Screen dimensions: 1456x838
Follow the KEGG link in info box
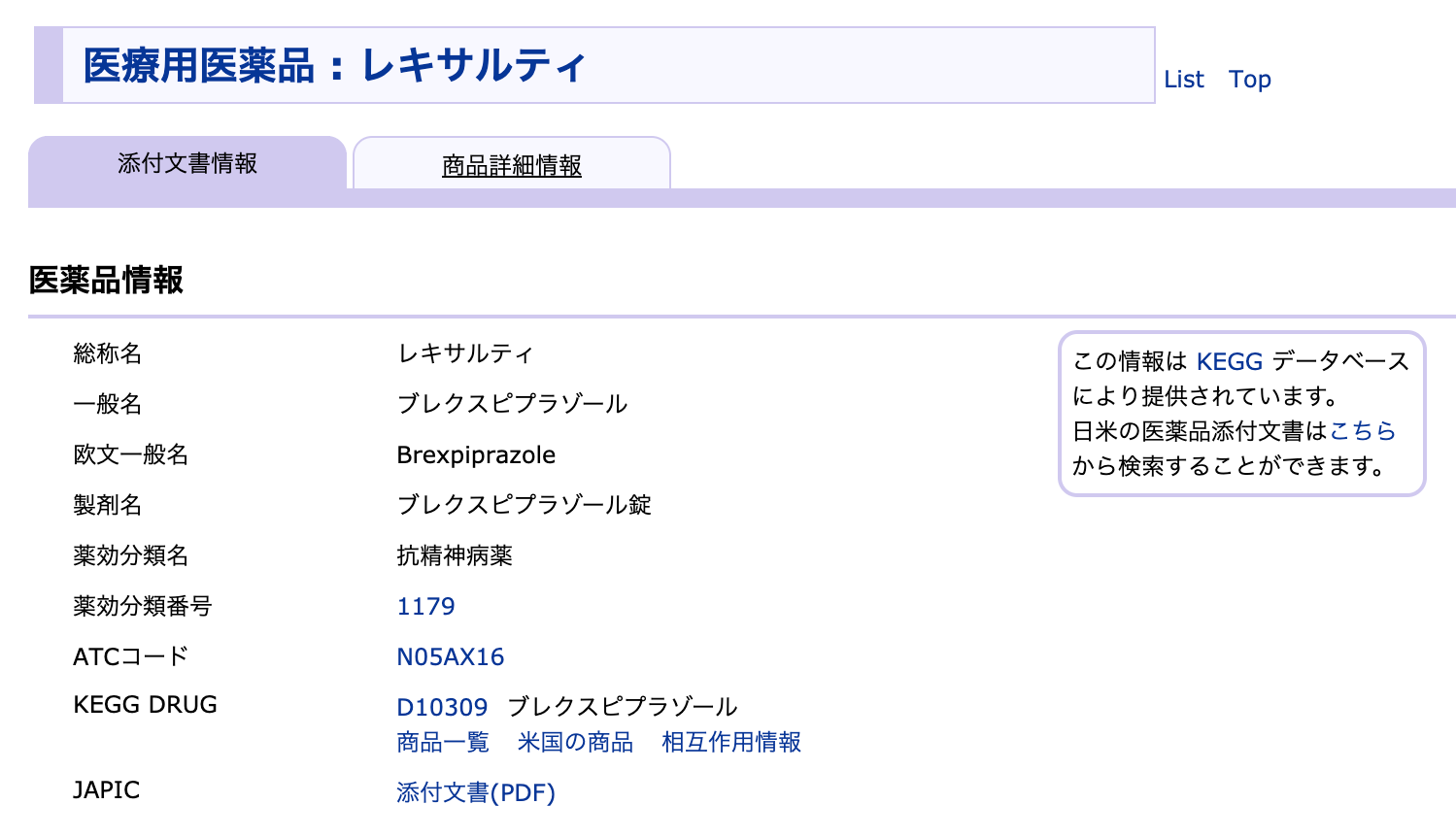click(1230, 362)
